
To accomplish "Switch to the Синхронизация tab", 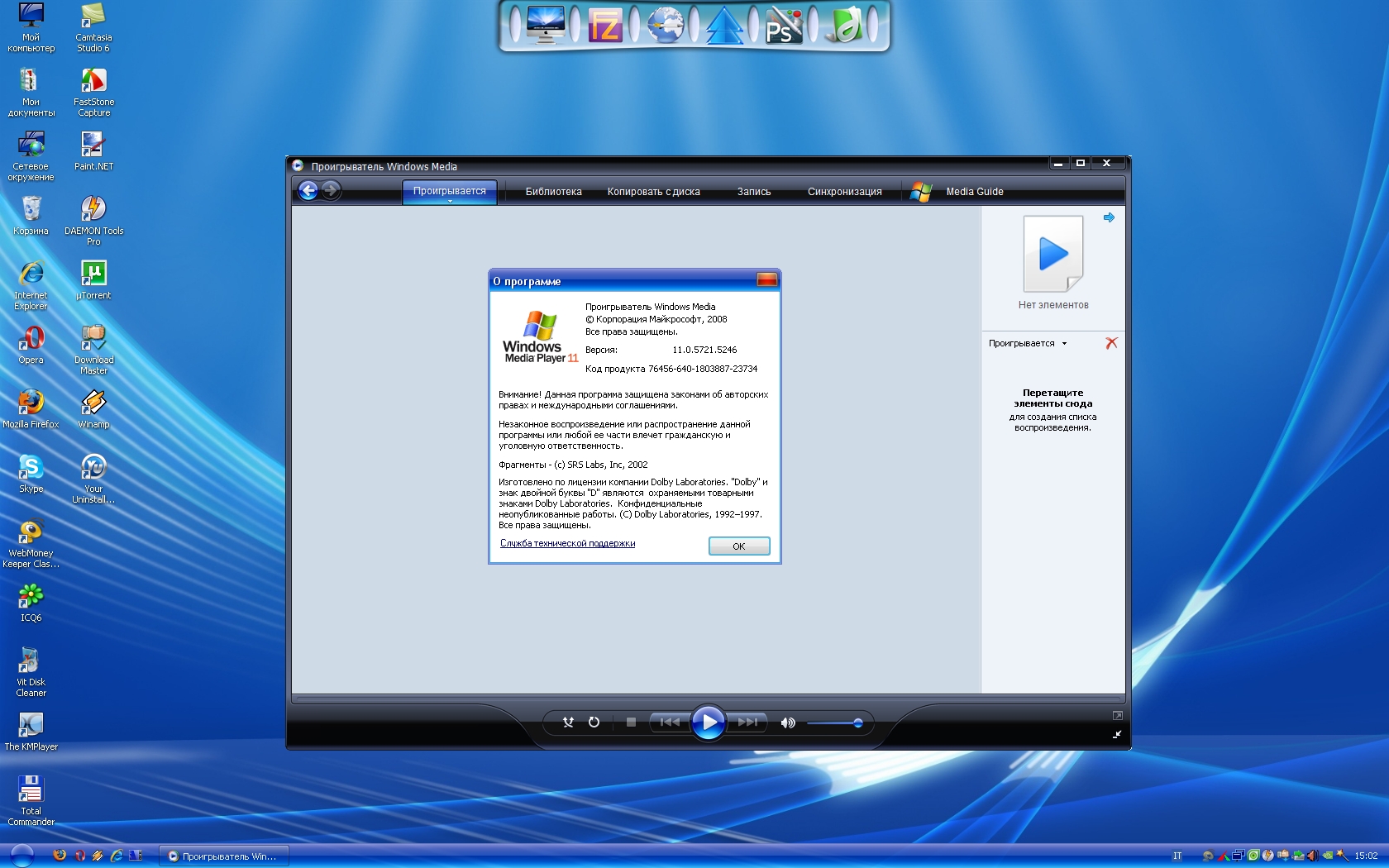I will 844,192.
